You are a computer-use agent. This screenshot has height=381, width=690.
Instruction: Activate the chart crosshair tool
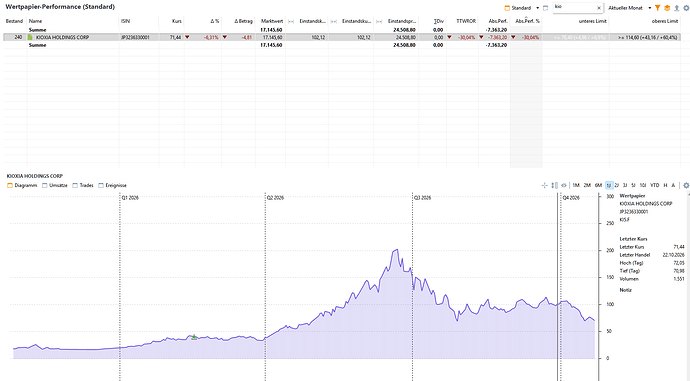[544, 185]
